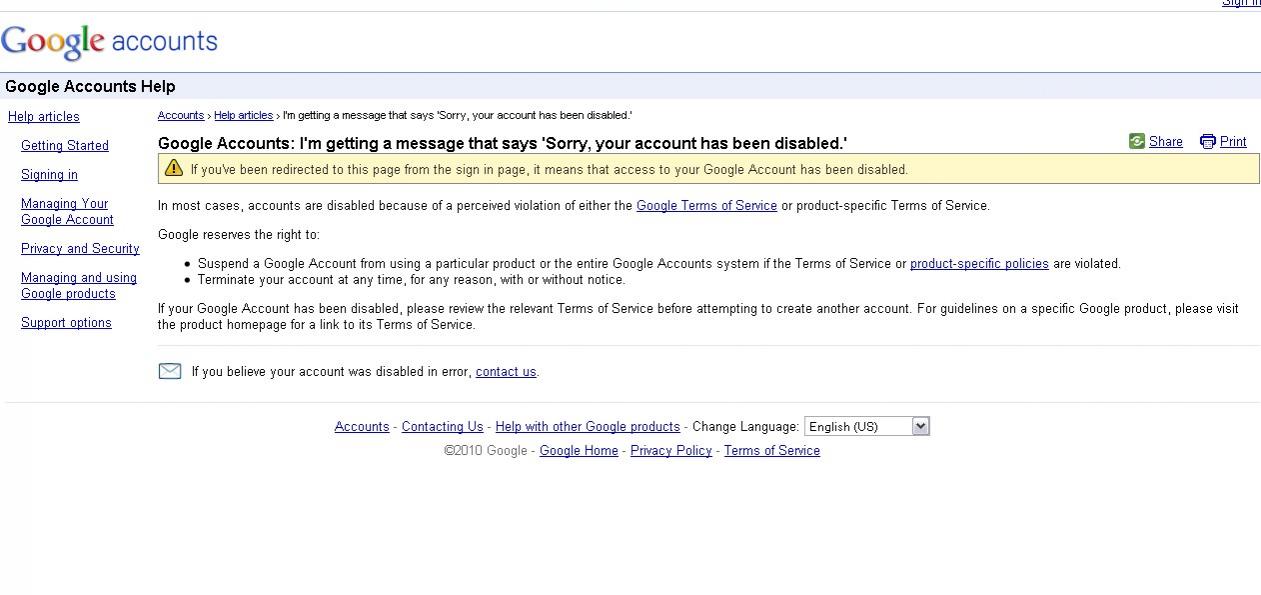Open Support options in sidebar
The width and height of the screenshot is (1261, 595).
pyautogui.click(x=66, y=323)
